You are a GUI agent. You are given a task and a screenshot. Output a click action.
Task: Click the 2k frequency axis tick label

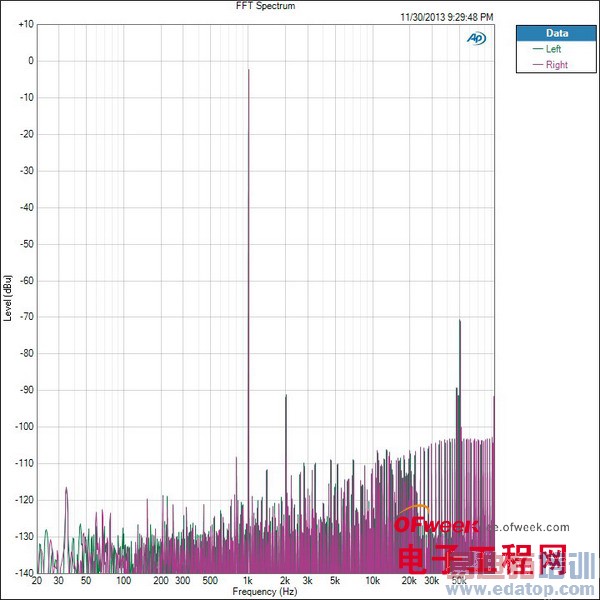coord(285,580)
